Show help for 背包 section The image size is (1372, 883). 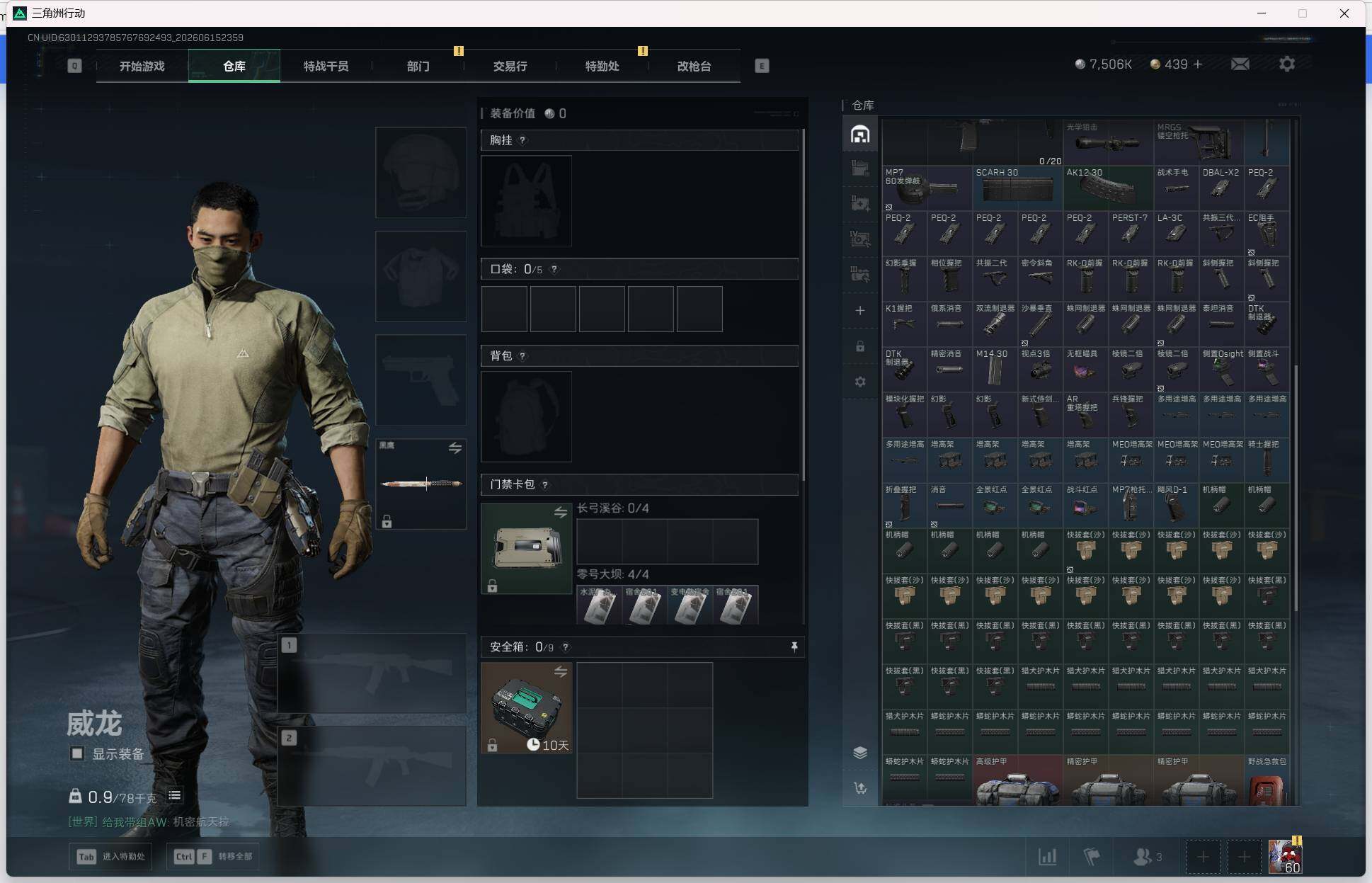522,355
